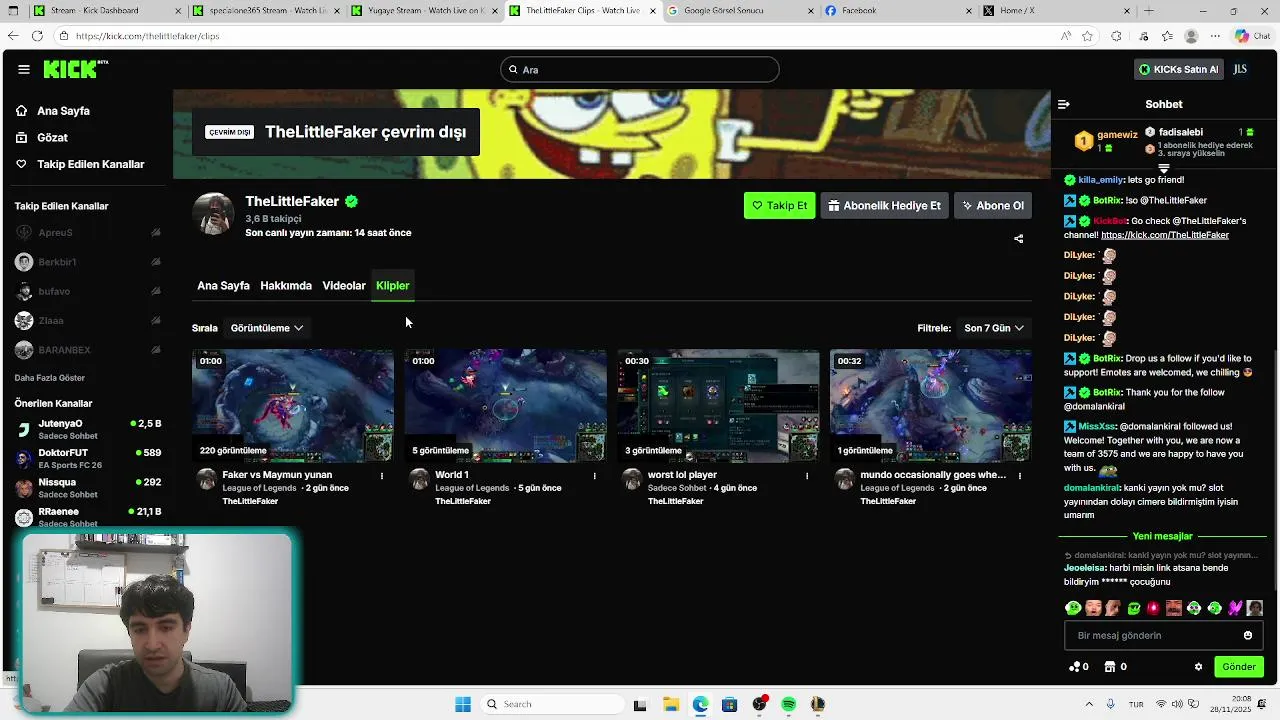Viewport: 1280px width, 720px height.
Task: Select the Klipler tab
Action: pos(392,285)
